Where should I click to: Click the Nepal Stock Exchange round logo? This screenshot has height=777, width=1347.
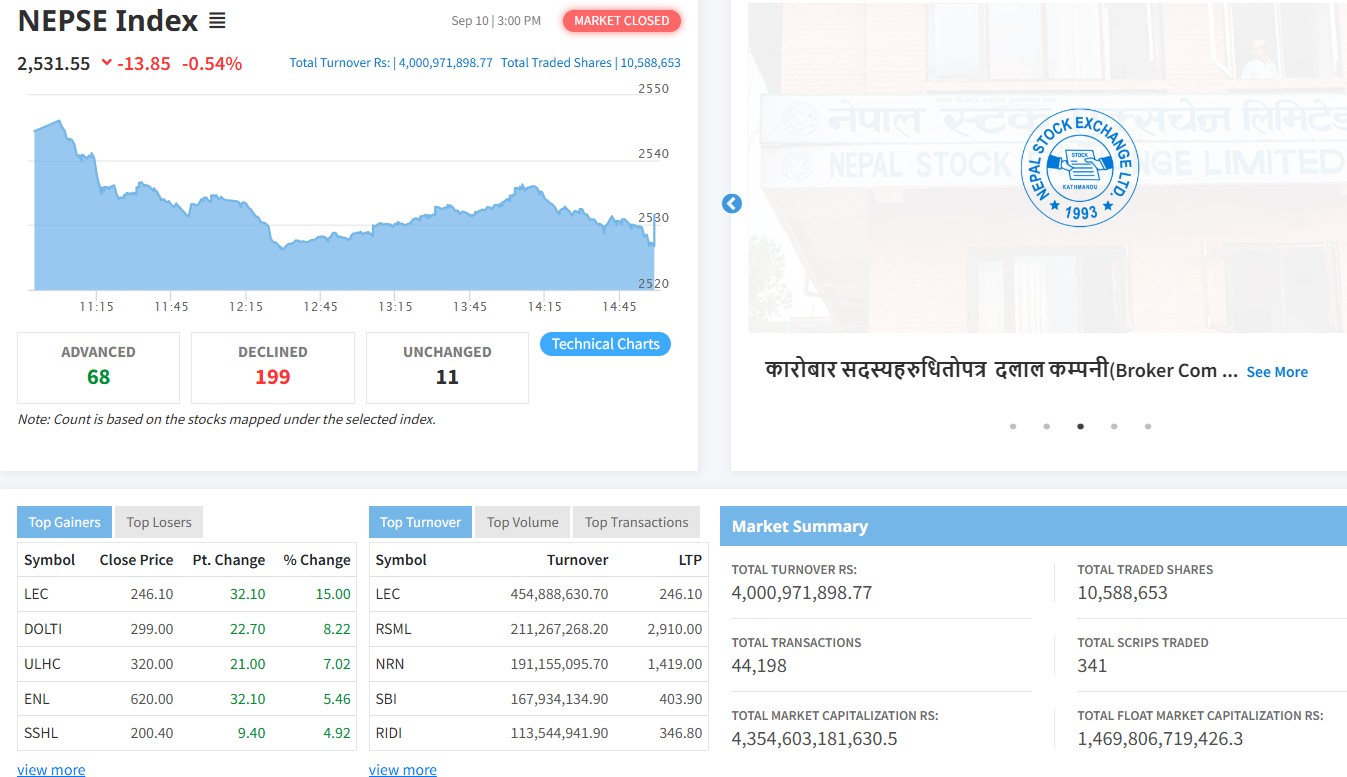point(1081,168)
